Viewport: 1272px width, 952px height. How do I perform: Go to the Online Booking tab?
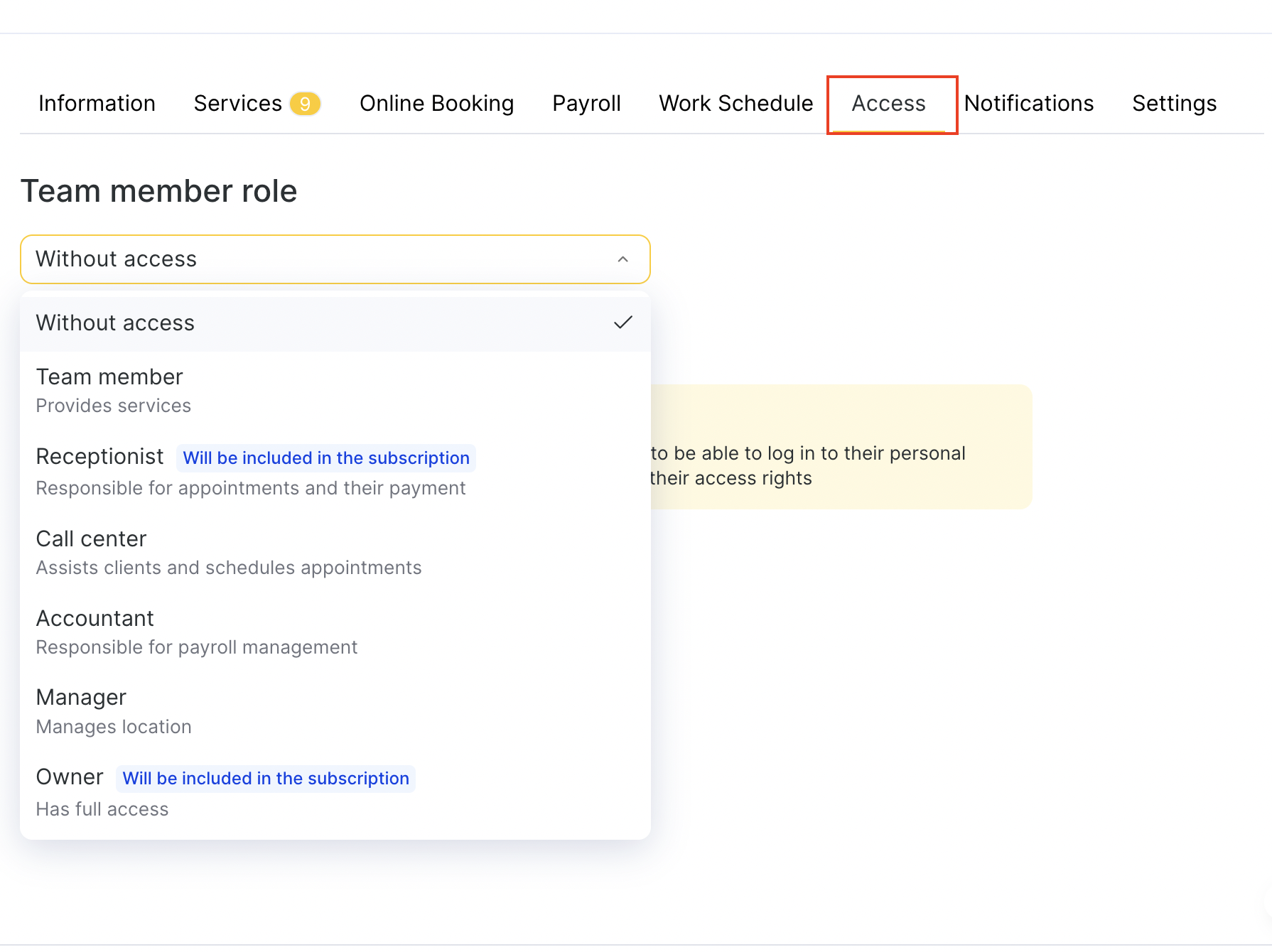click(436, 104)
